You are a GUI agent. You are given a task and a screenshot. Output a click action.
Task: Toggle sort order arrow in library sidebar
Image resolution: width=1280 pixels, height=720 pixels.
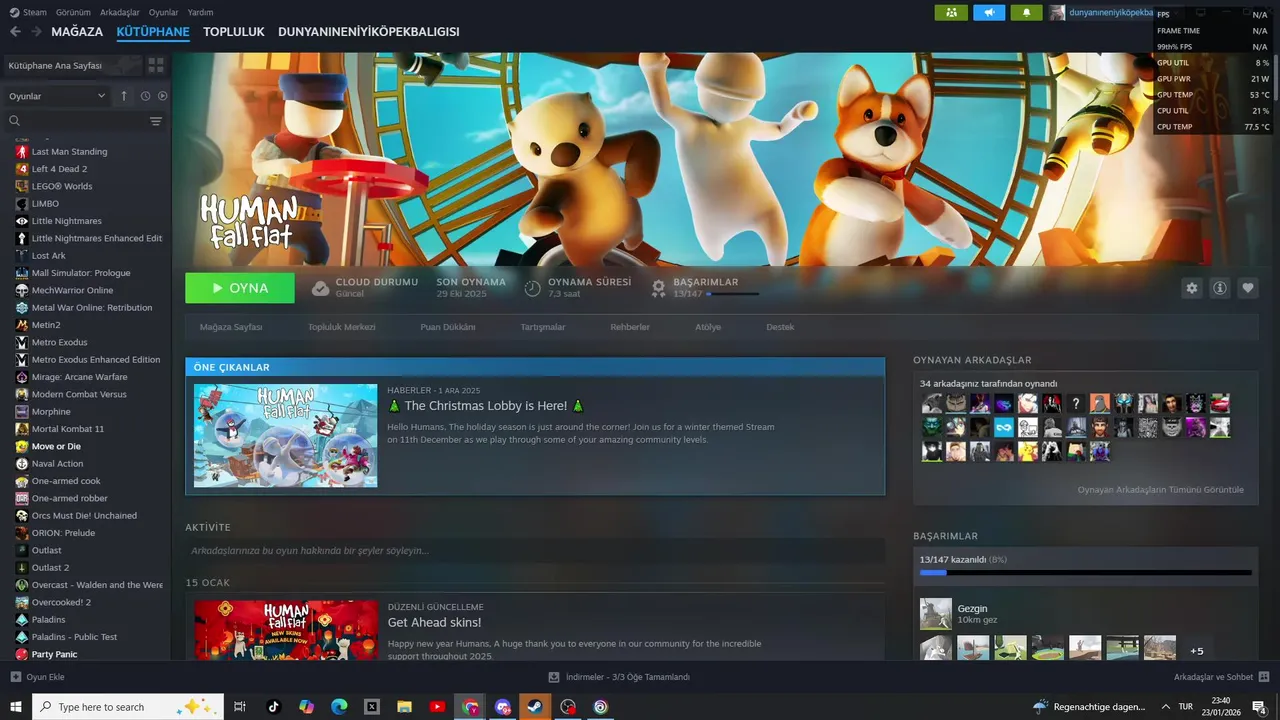(124, 96)
